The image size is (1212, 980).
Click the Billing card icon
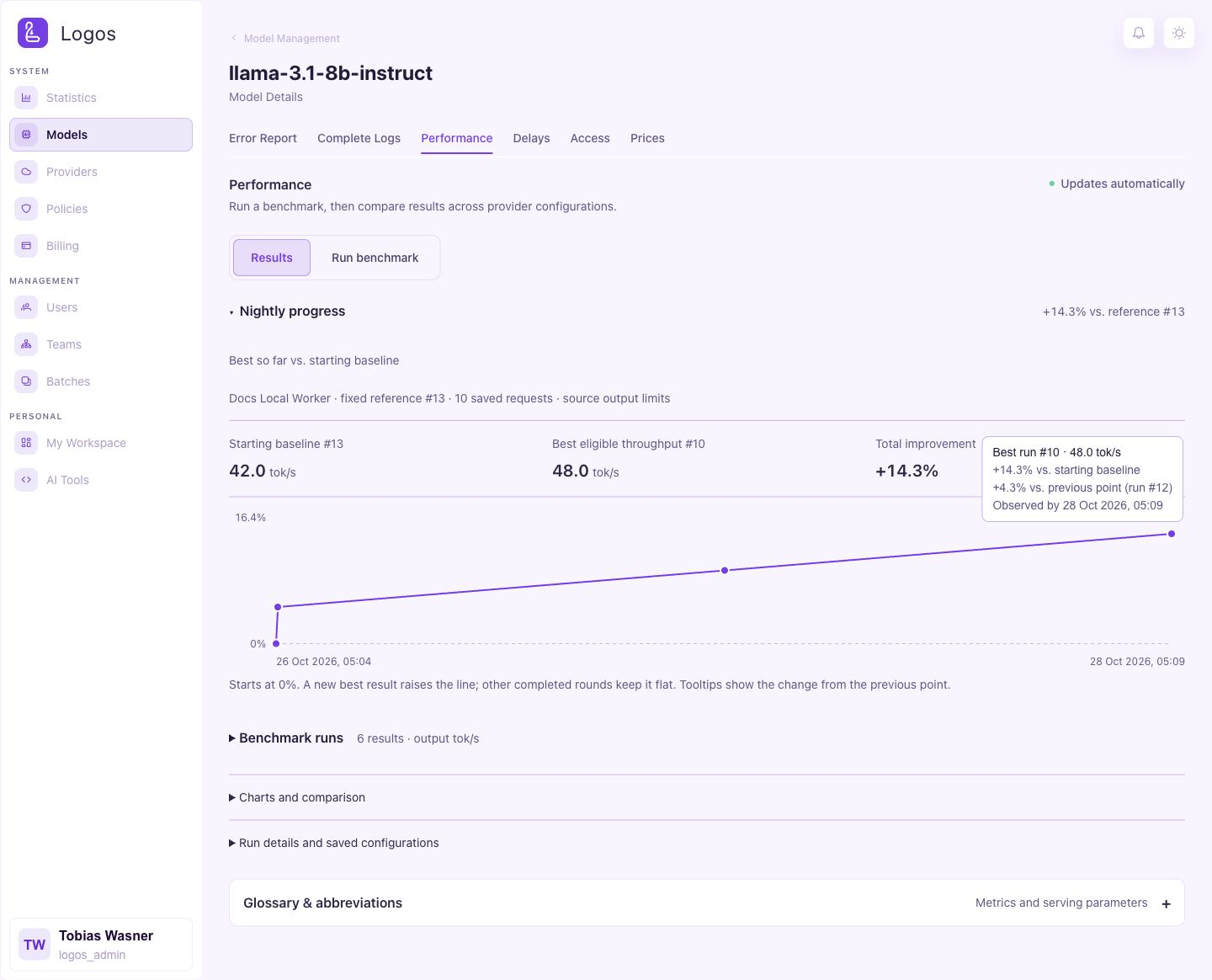[26, 246]
